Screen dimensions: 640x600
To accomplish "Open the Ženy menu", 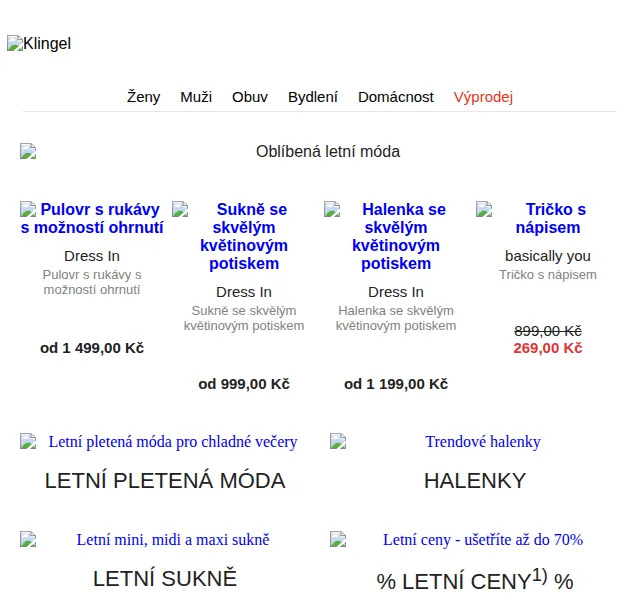I will pyautogui.click(x=143, y=97).
